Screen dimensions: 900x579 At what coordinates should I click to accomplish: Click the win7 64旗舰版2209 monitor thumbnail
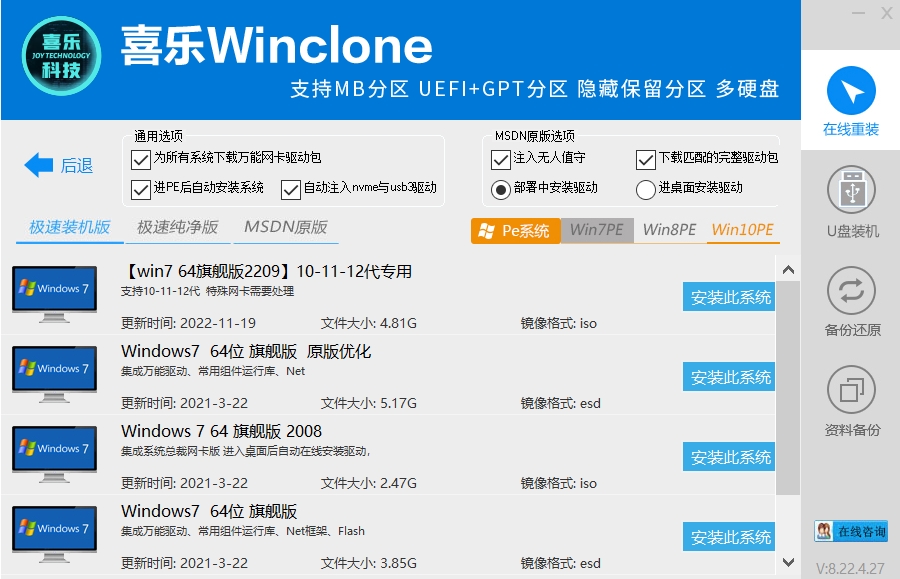point(55,294)
